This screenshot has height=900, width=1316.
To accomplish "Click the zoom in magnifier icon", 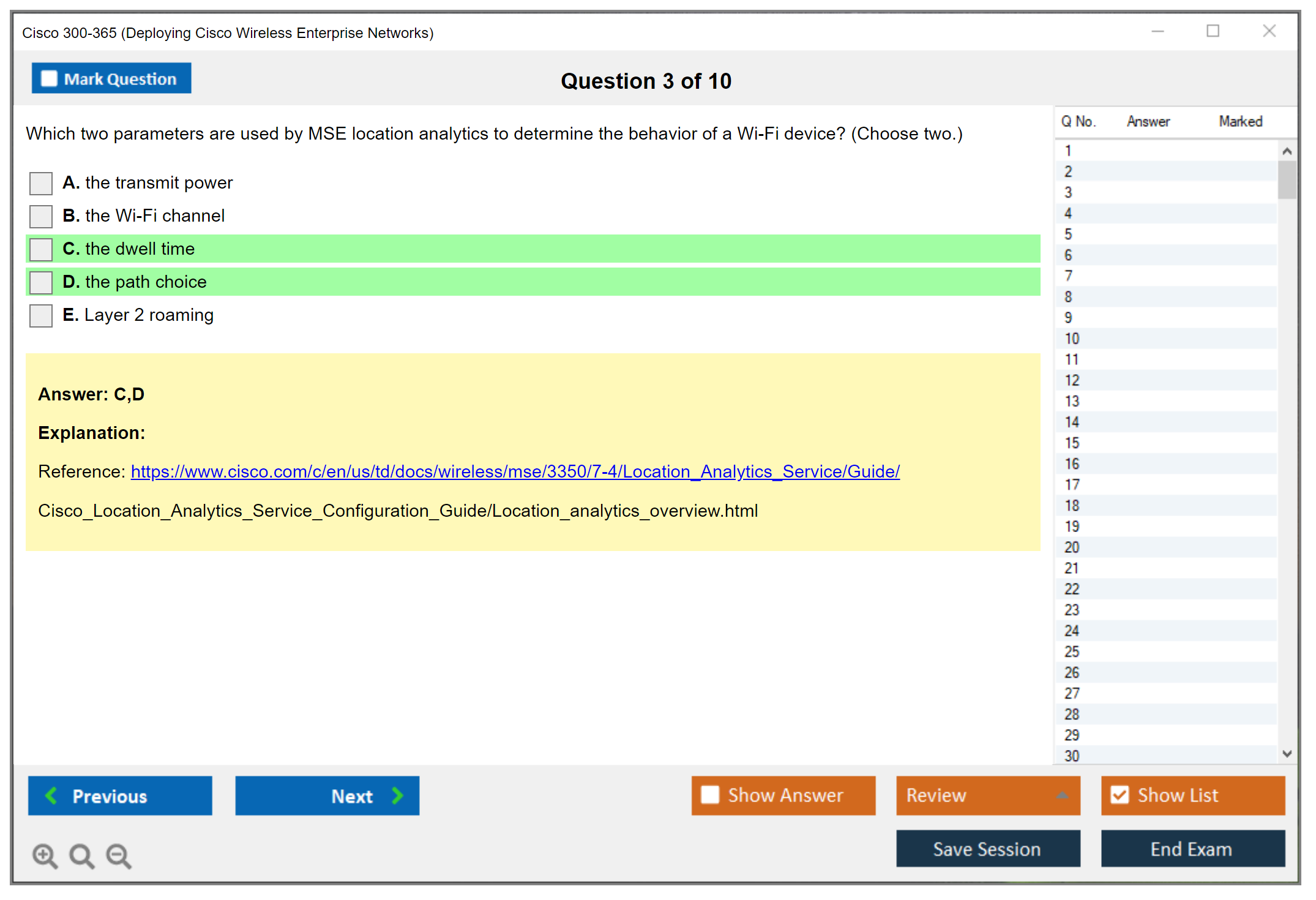I will tap(45, 855).
